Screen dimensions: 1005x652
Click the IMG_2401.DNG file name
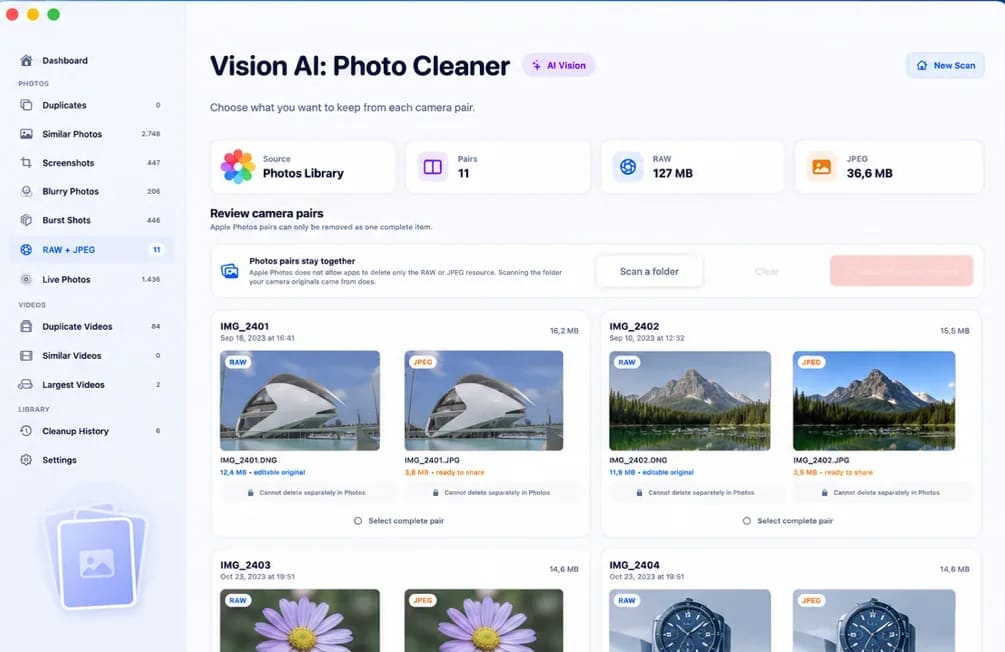[x=249, y=460]
